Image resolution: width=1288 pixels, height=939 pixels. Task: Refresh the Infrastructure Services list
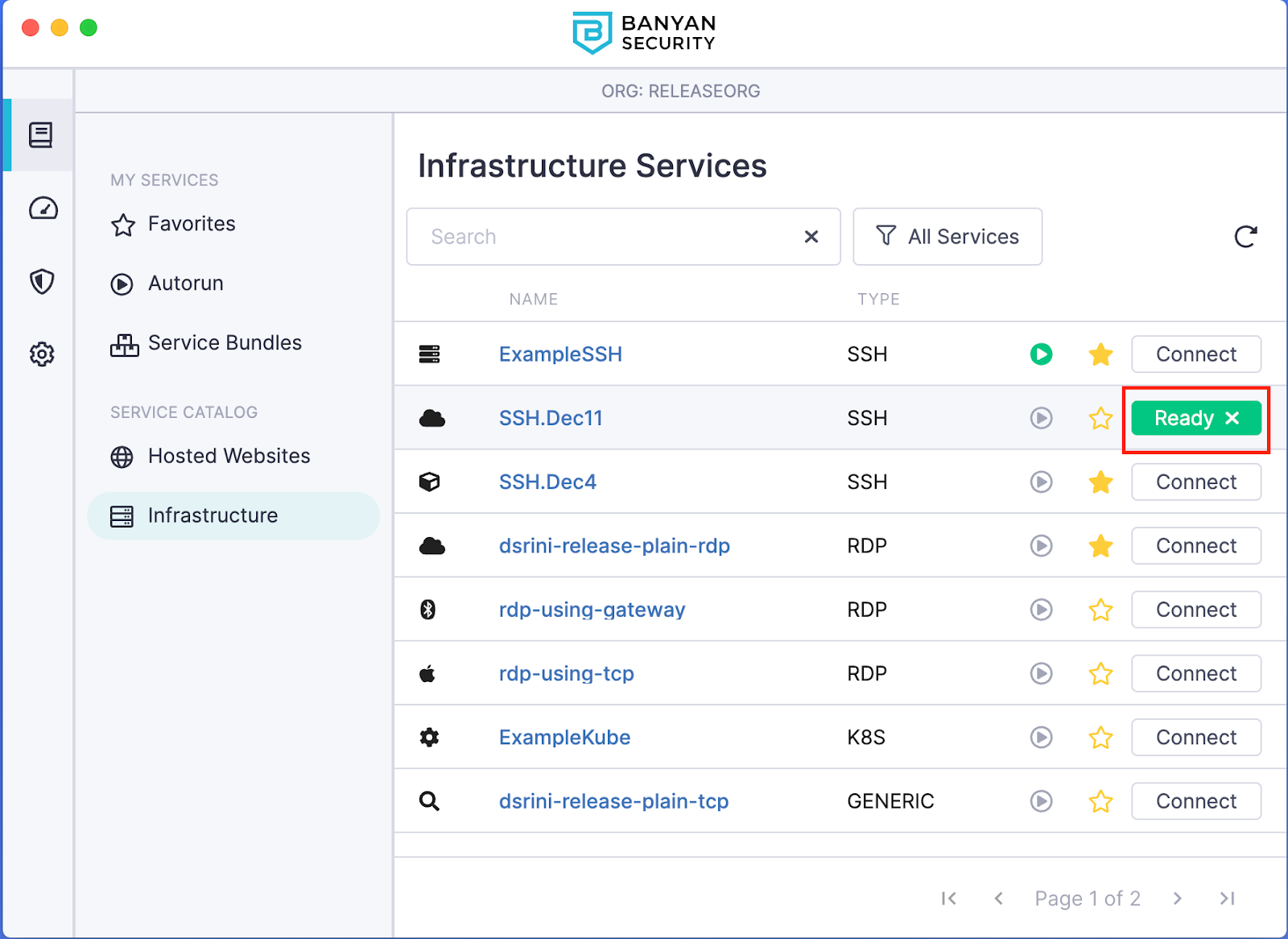click(1245, 236)
